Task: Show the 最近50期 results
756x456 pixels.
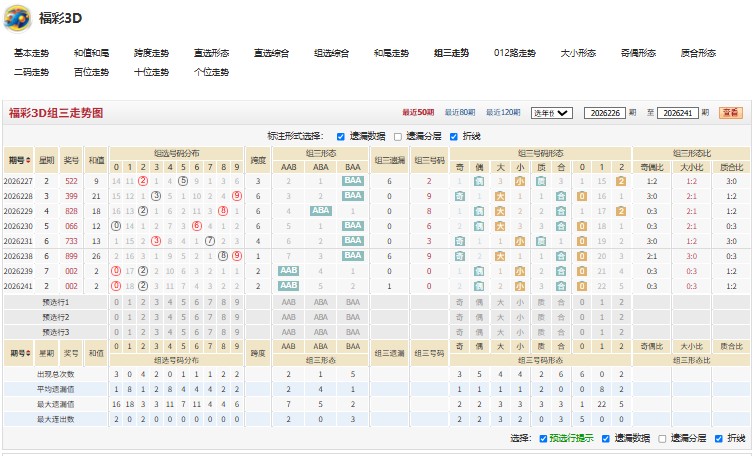Action: [x=418, y=112]
